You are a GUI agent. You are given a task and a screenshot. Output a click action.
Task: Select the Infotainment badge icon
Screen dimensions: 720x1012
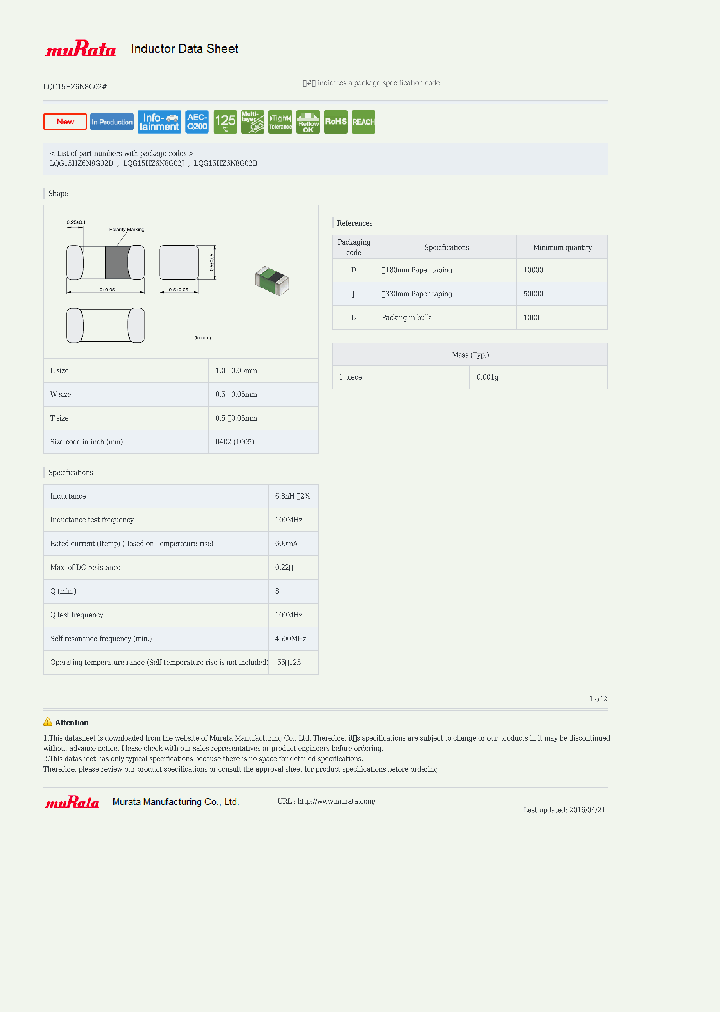click(159, 121)
